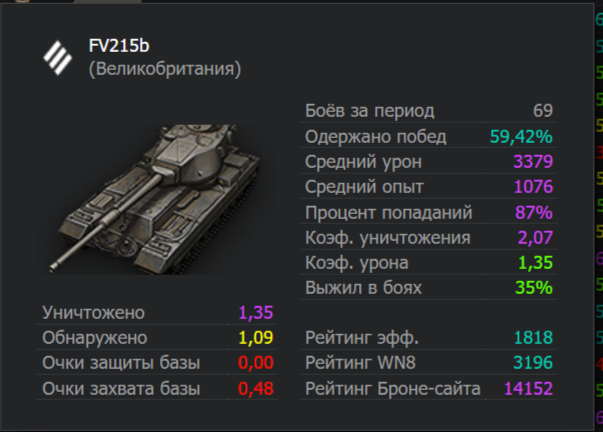Select the average damage value 3379

point(533,162)
